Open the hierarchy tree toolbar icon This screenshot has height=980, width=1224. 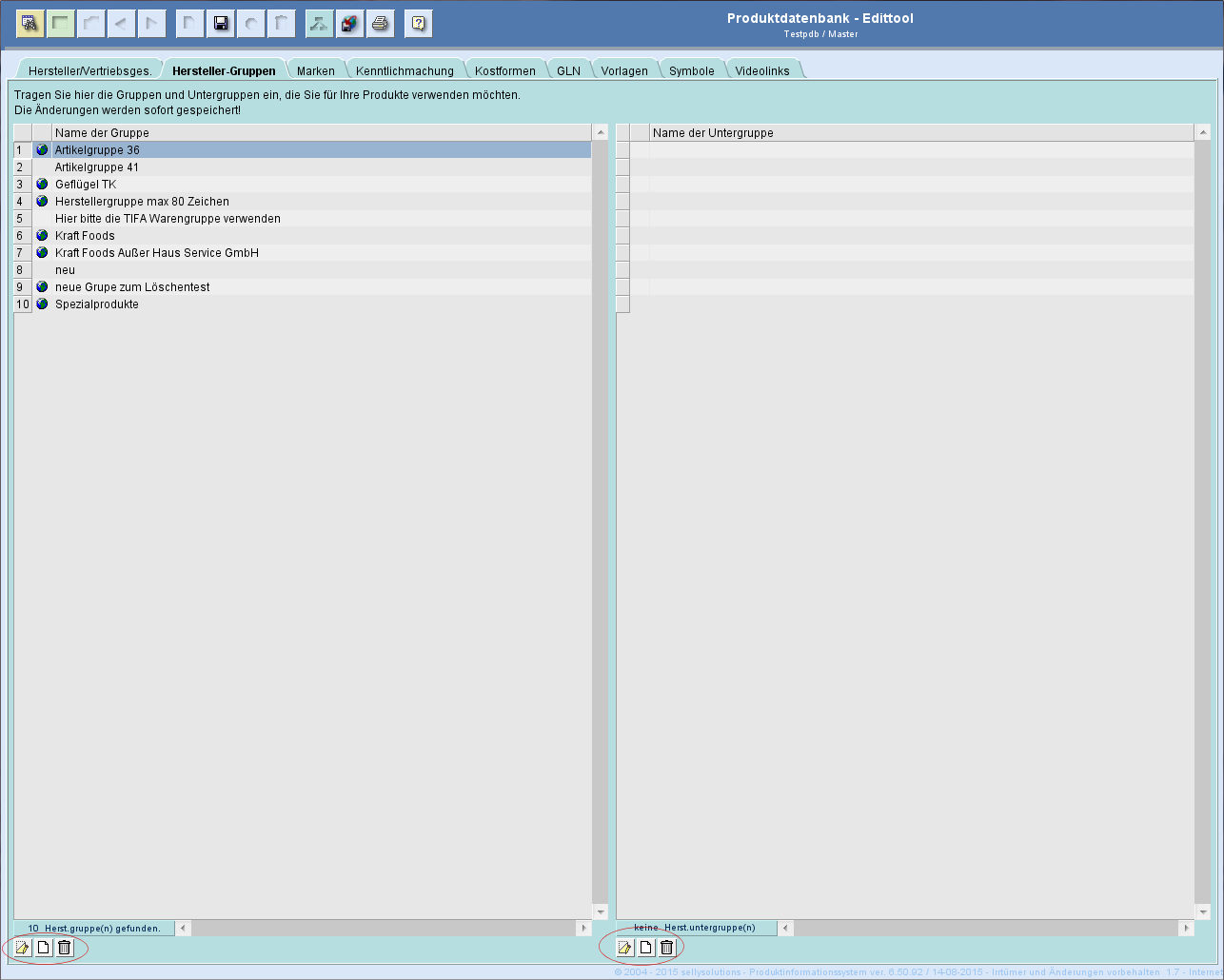point(319,24)
